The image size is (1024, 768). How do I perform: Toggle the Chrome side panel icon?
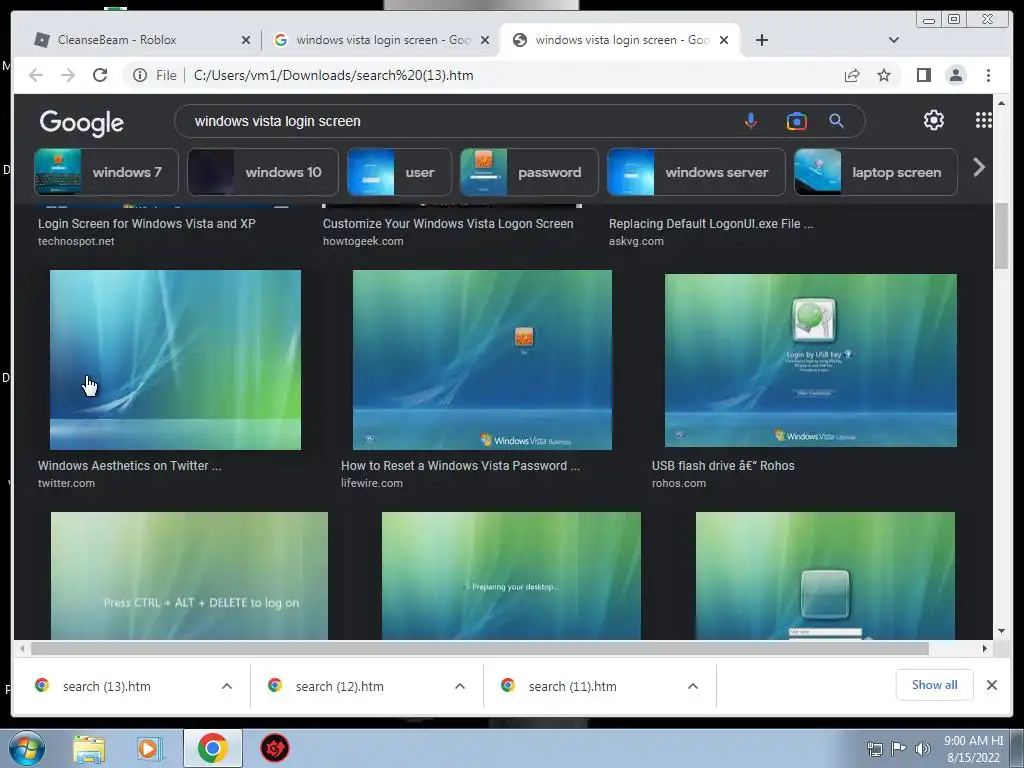[x=923, y=75]
